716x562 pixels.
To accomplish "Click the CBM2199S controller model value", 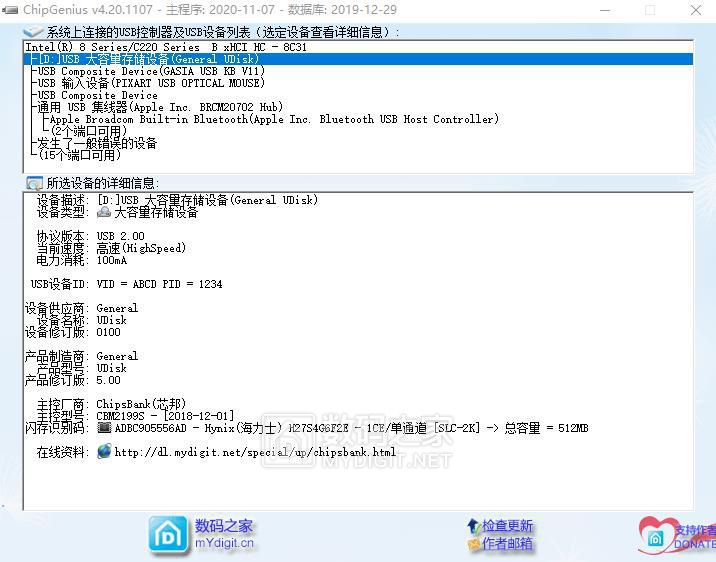I will click(165, 416).
